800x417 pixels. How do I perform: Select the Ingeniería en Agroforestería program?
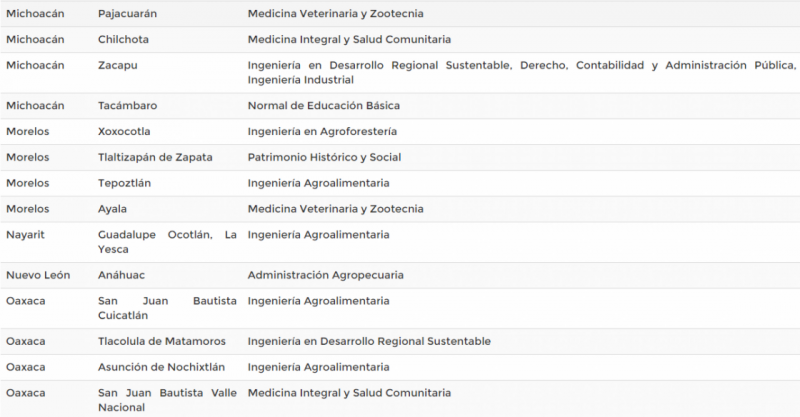pyautogui.click(x=322, y=131)
